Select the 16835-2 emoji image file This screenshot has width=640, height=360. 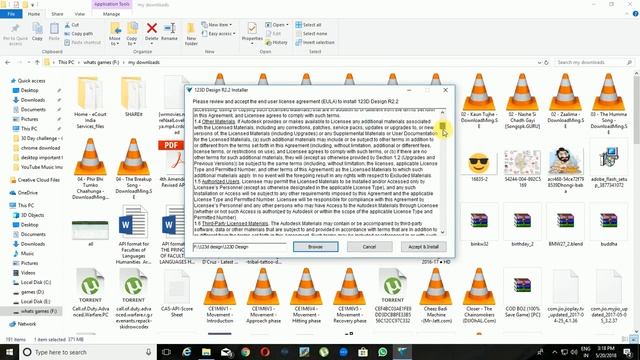pyautogui.click(x=479, y=166)
